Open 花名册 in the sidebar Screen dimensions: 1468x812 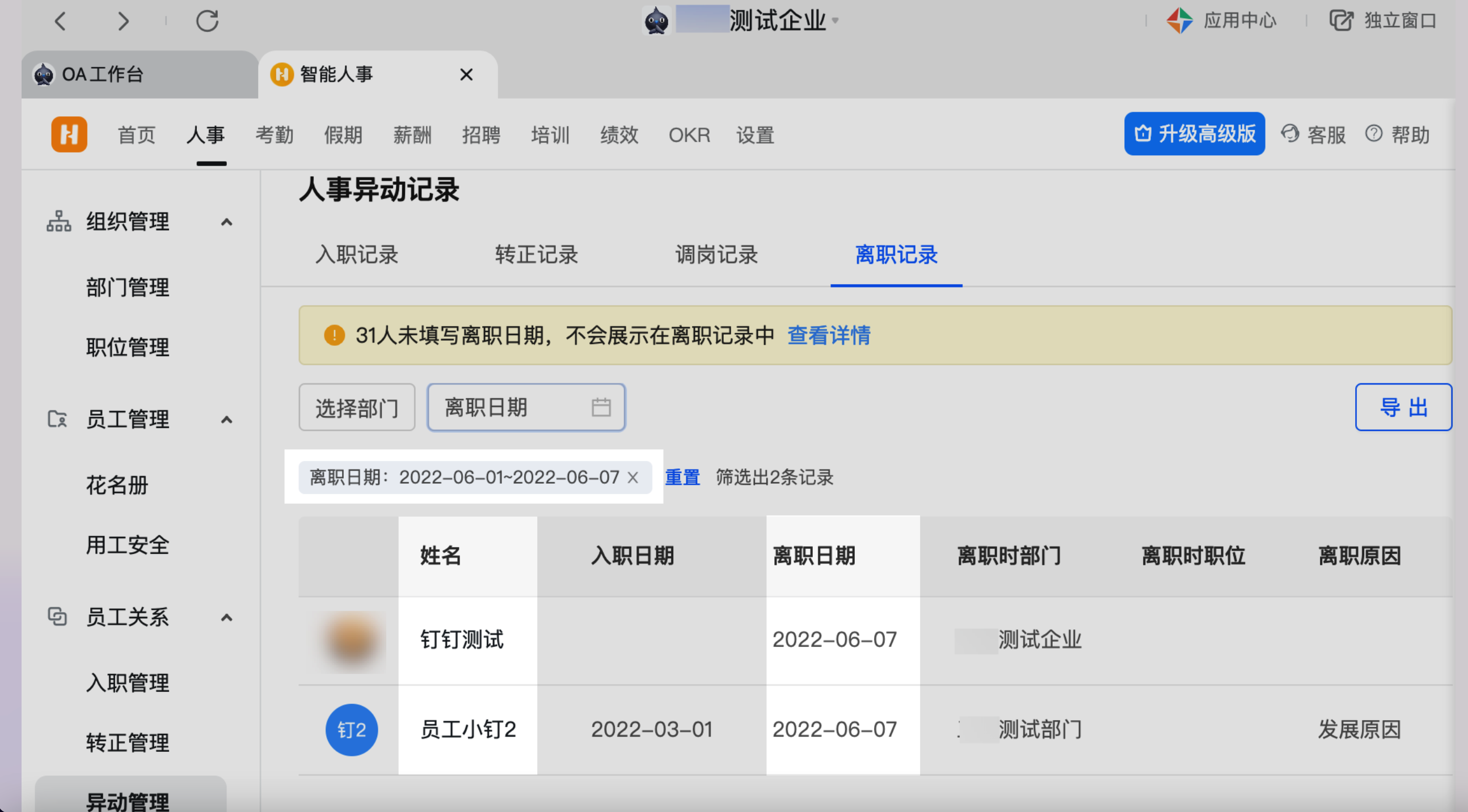(x=117, y=485)
